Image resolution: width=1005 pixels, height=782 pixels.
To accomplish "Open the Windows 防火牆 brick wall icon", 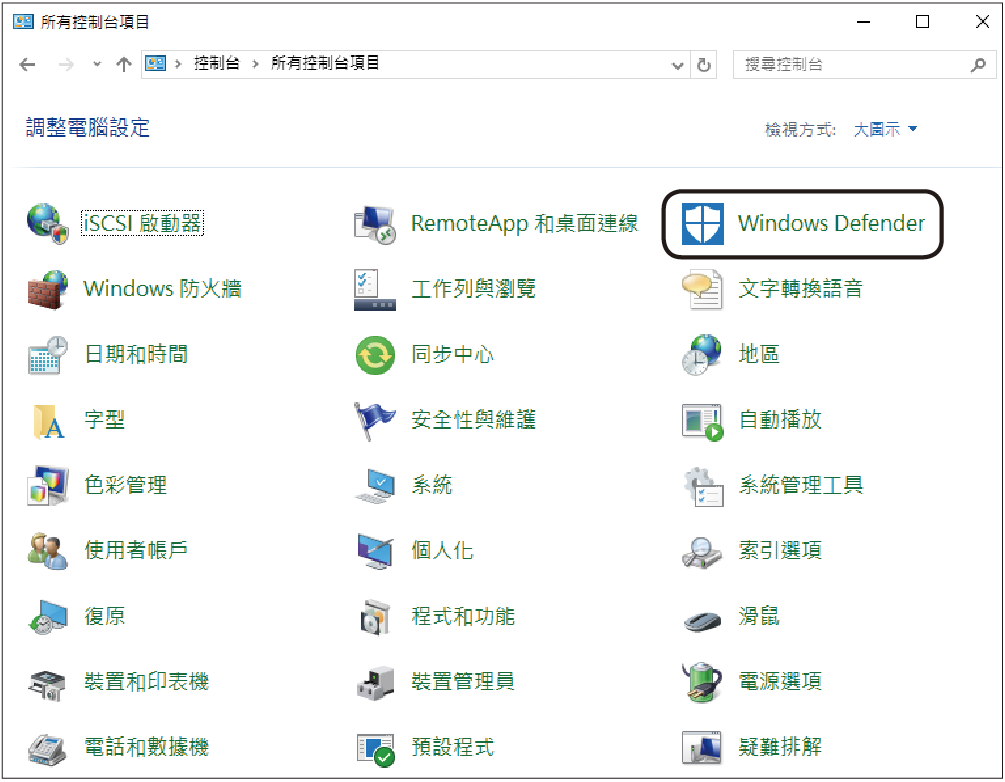I will 47,290.
